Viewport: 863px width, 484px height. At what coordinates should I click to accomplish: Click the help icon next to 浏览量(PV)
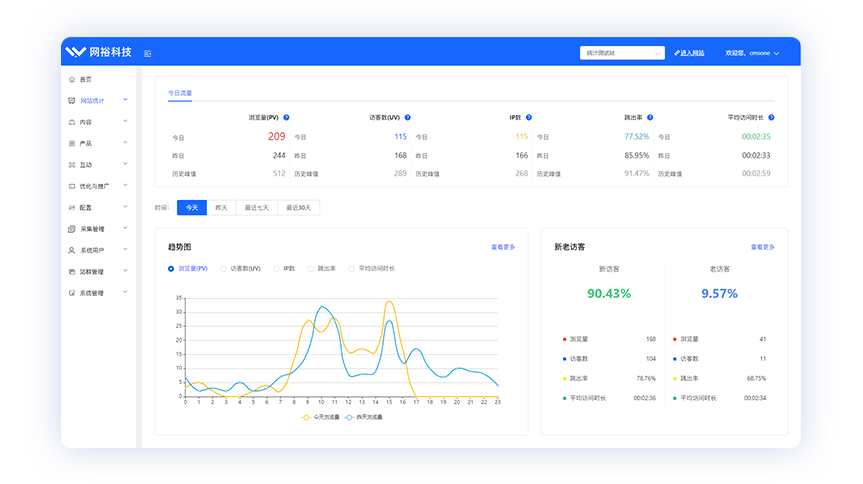pos(286,117)
